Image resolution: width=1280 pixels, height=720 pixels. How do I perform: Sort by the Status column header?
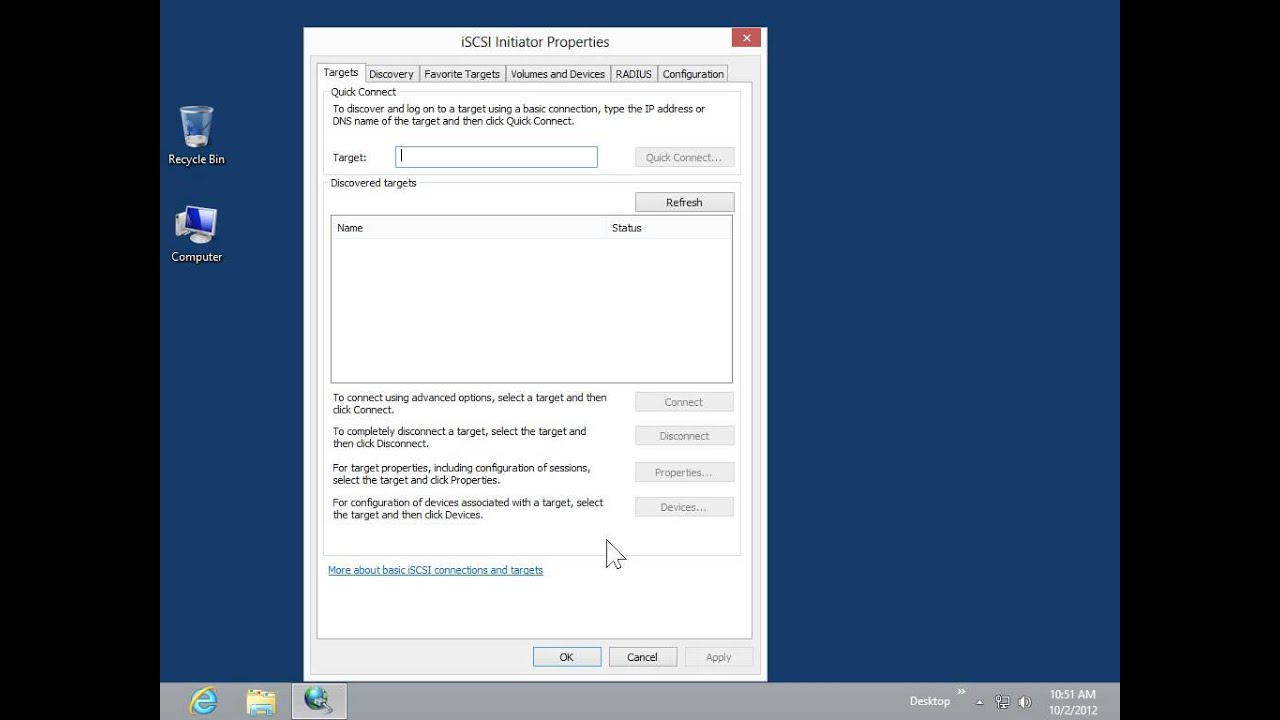tap(669, 228)
